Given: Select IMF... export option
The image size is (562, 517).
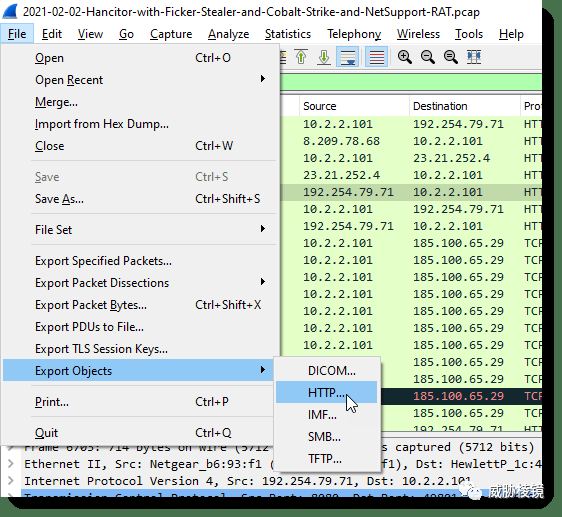Looking at the screenshot, I should [327, 415].
